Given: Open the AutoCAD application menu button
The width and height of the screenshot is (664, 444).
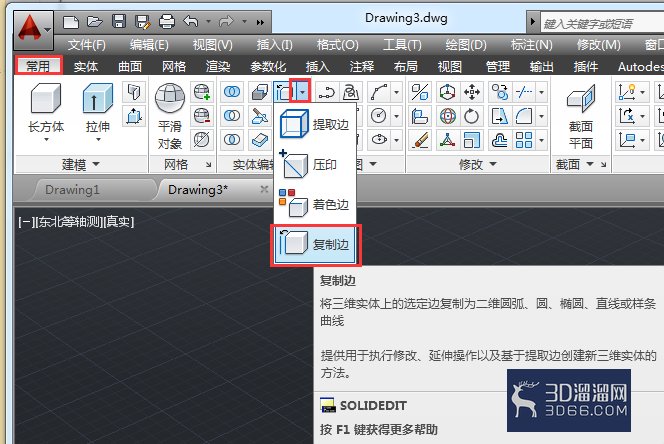Looking at the screenshot, I should [33, 30].
